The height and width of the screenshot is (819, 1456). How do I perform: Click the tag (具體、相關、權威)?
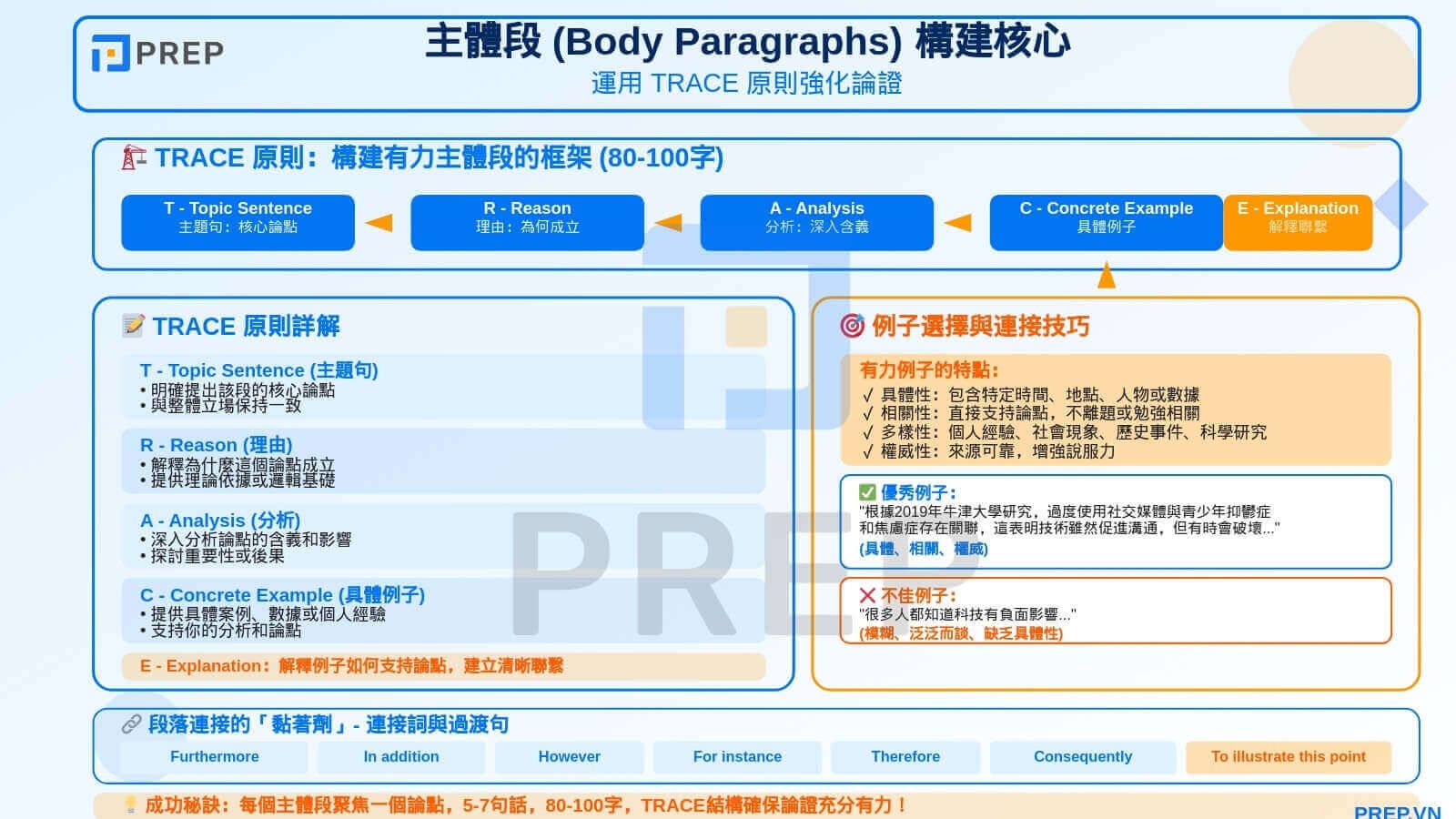click(923, 549)
